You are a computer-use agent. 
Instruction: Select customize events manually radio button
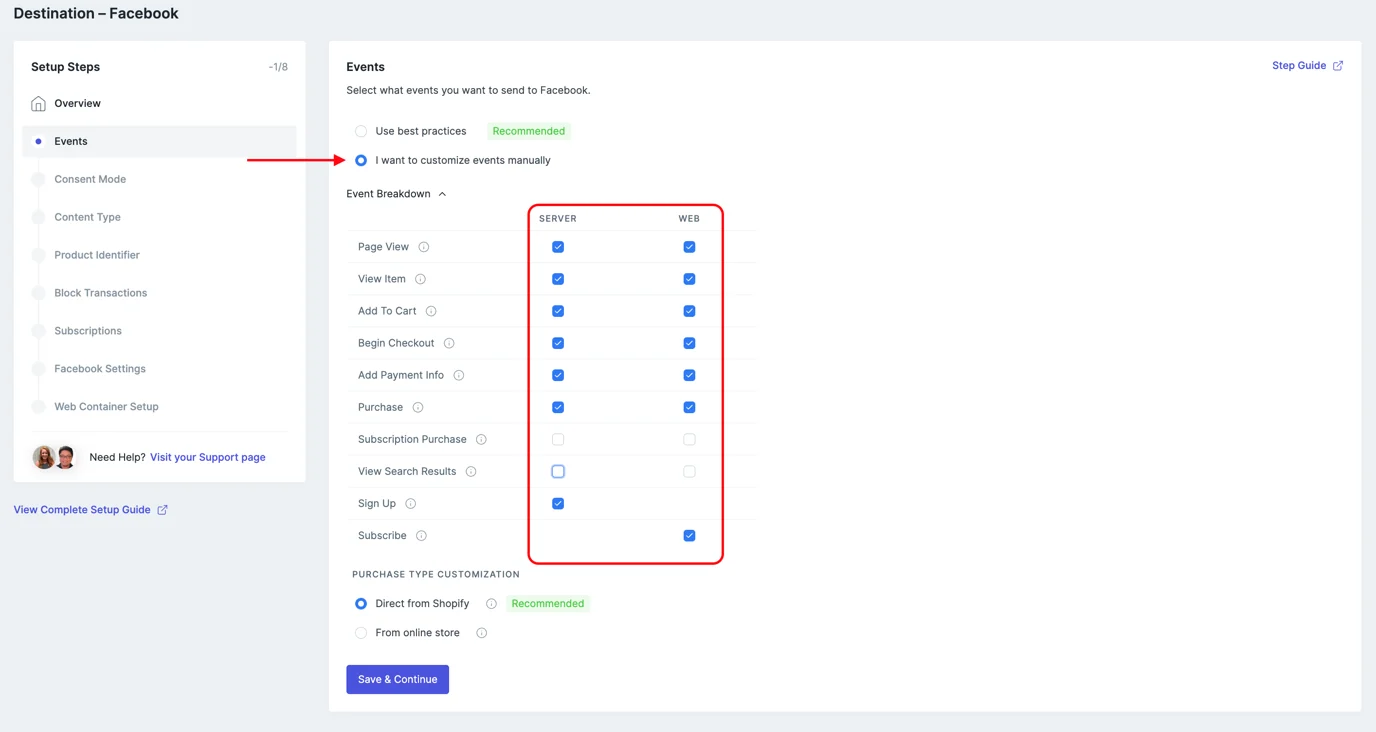click(x=361, y=160)
